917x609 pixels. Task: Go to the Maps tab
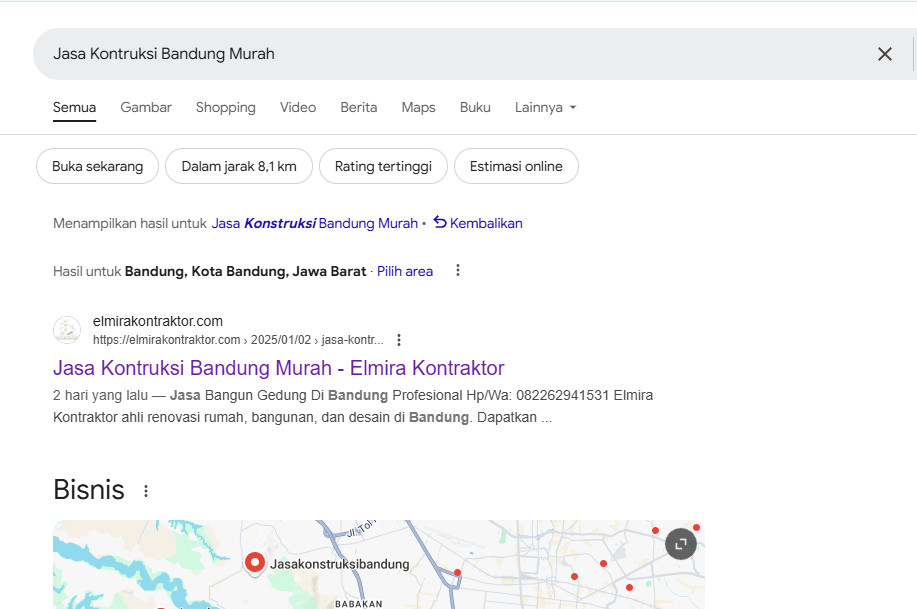(418, 108)
